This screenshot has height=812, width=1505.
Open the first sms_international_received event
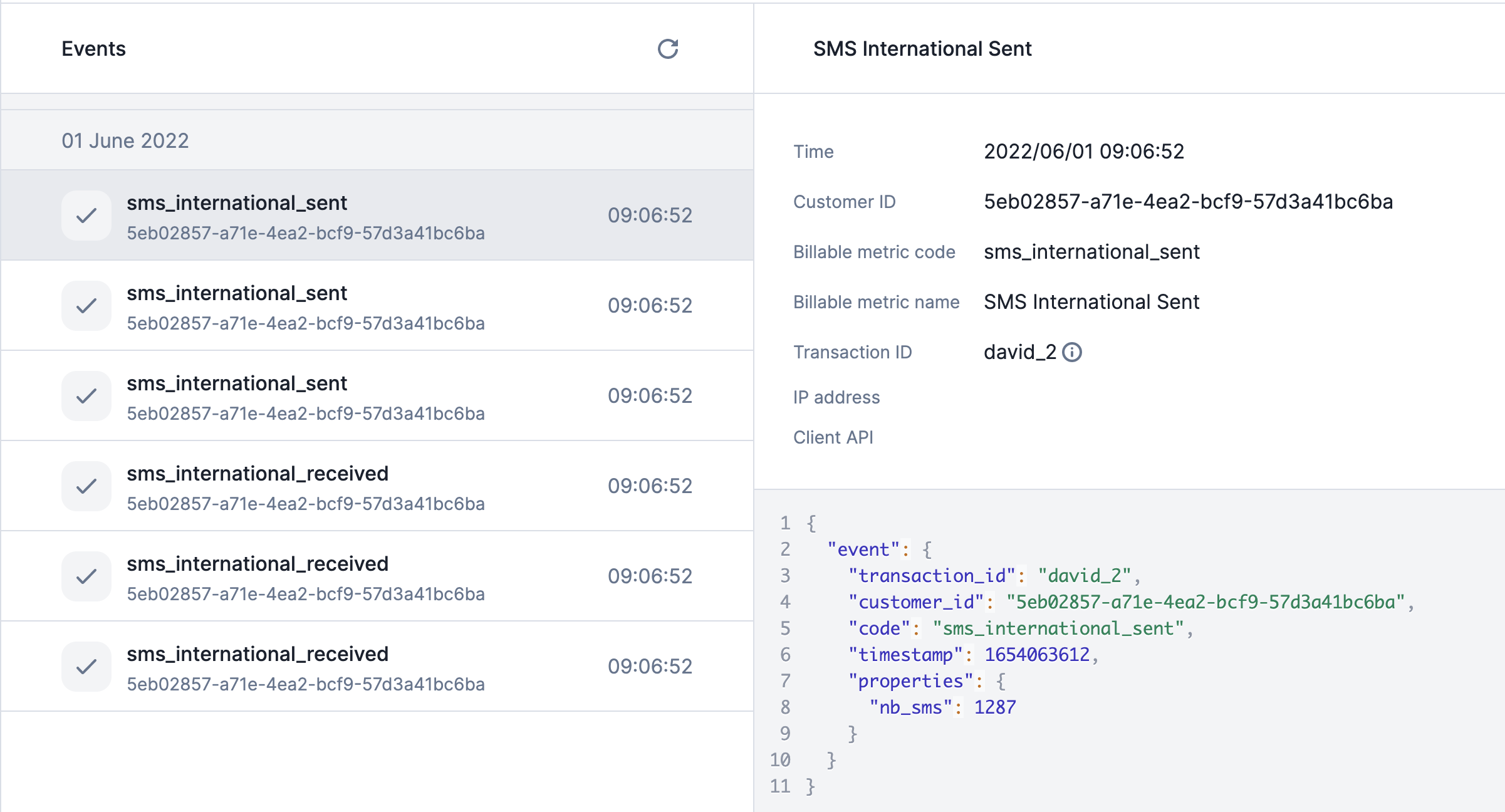(x=377, y=486)
